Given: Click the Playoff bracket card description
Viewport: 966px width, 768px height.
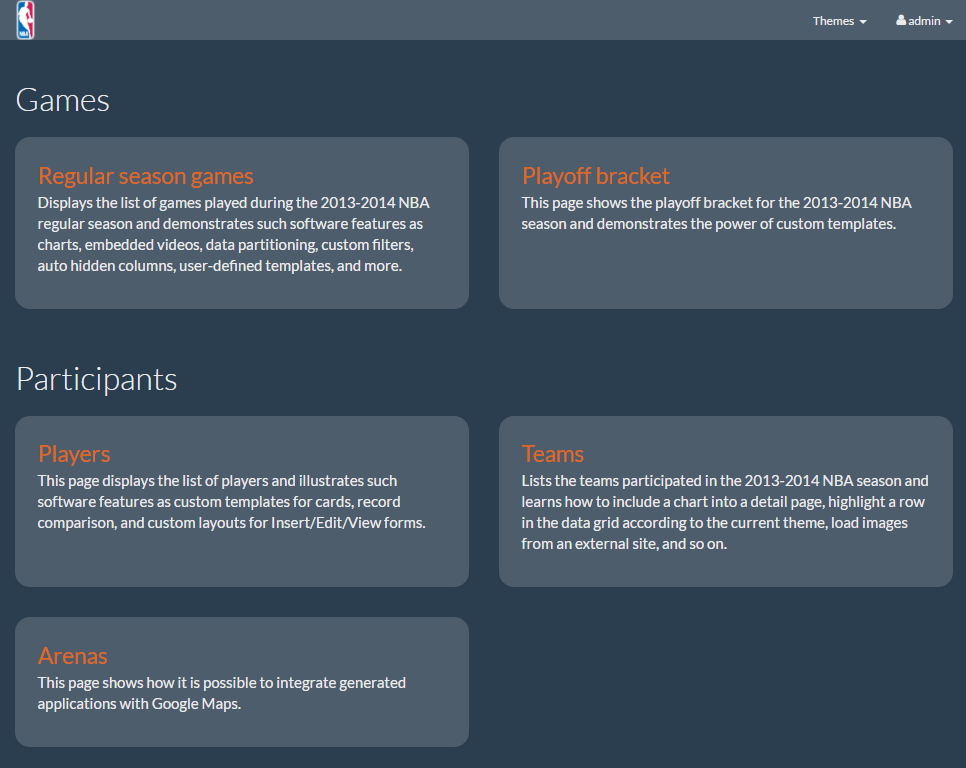Looking at the screenshot, I should (716, 213).
